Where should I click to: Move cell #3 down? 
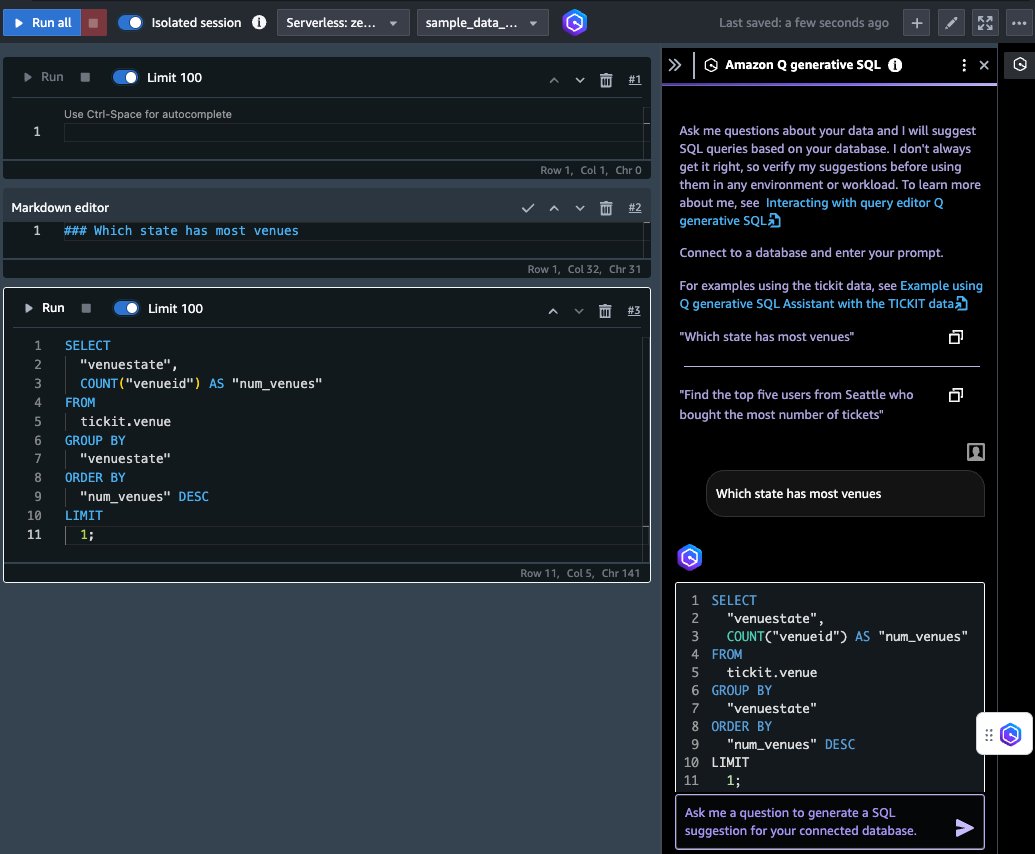[579, 311]
